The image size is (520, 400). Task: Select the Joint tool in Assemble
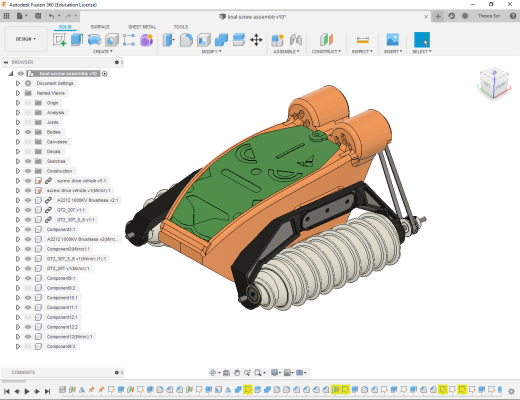point(296,40)
